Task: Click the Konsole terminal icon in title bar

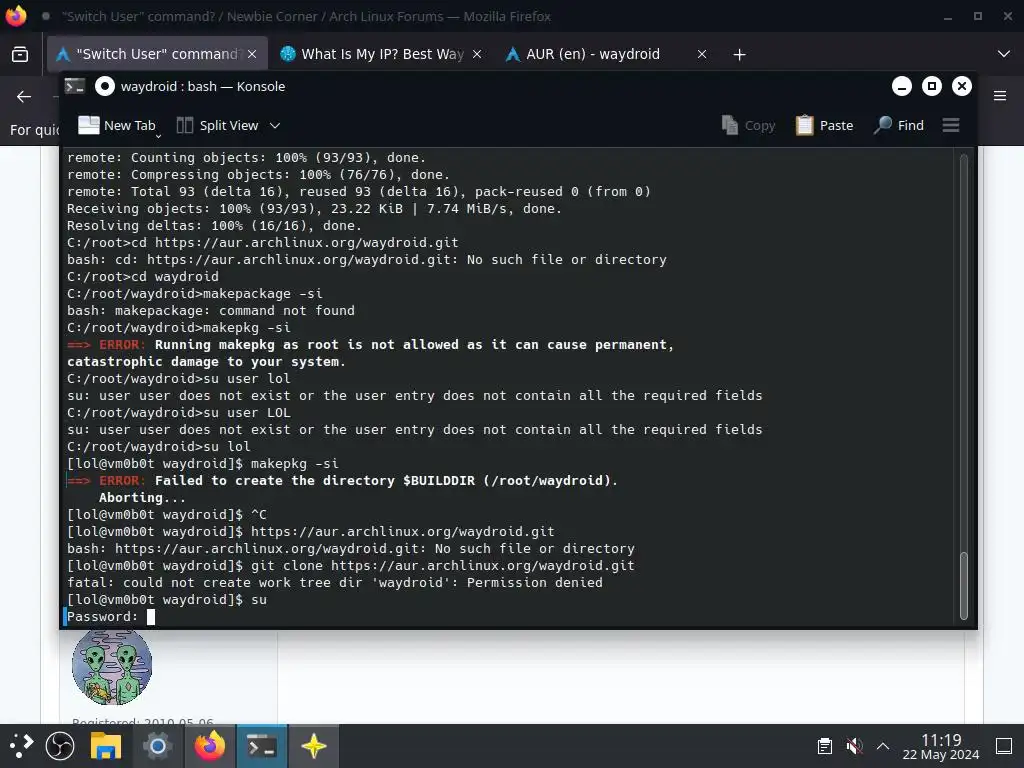Action: 74,86
